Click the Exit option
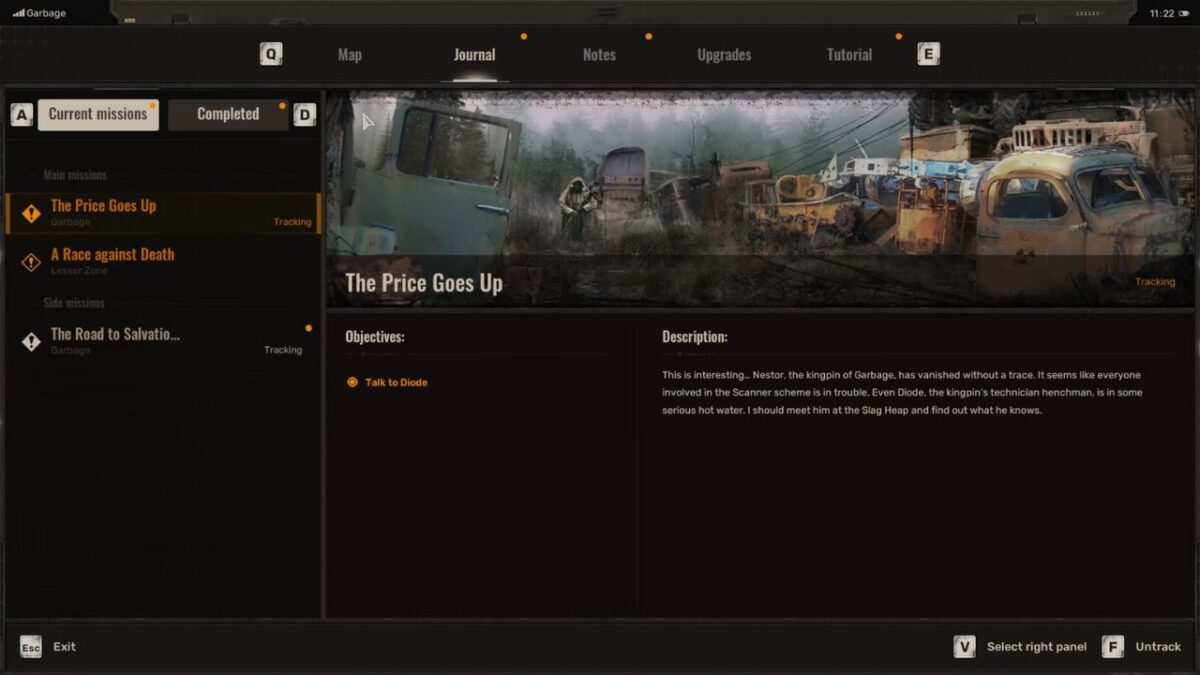 click(x=64, y=646)
